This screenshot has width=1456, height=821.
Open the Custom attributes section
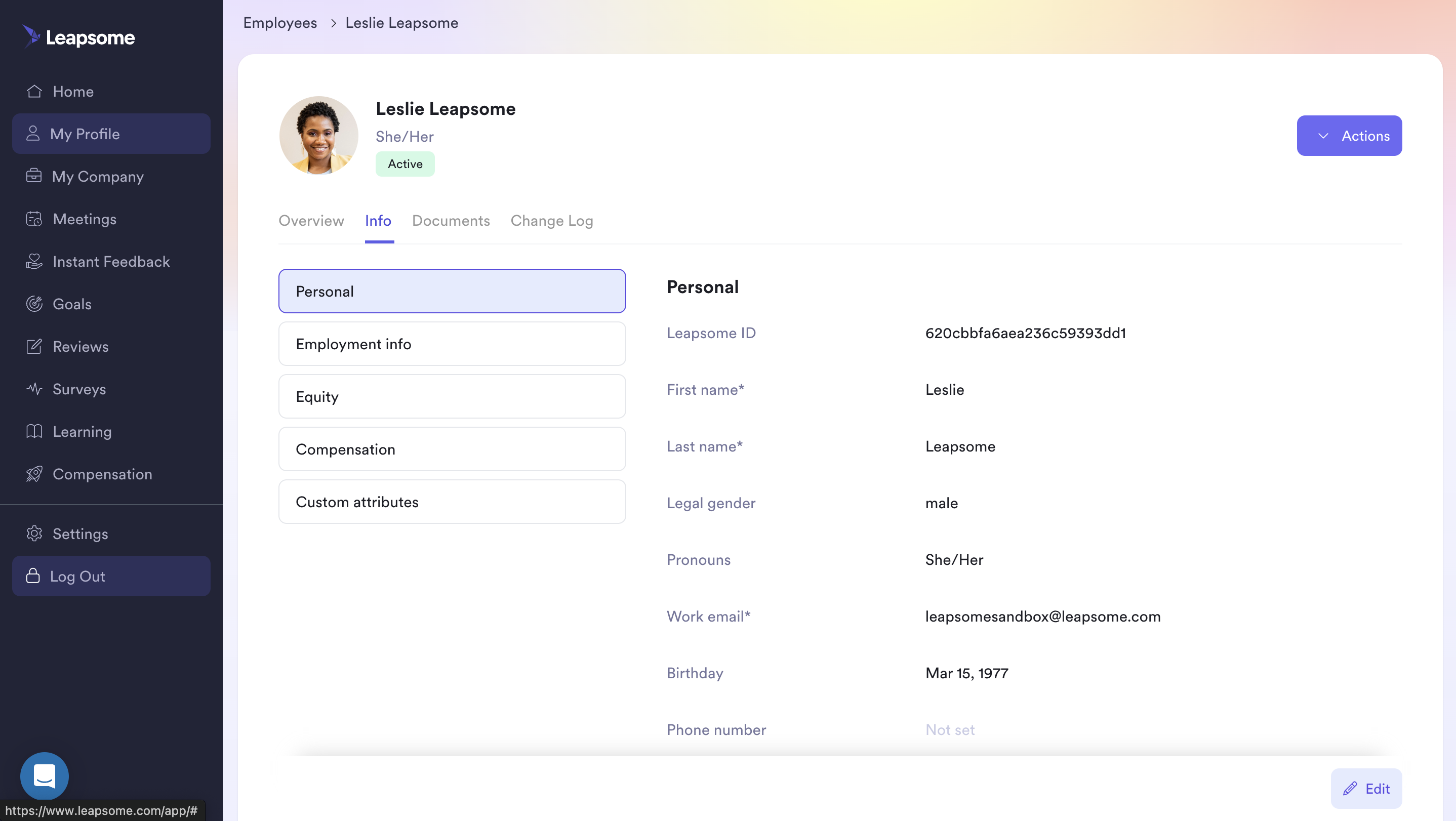click(452, 501)
